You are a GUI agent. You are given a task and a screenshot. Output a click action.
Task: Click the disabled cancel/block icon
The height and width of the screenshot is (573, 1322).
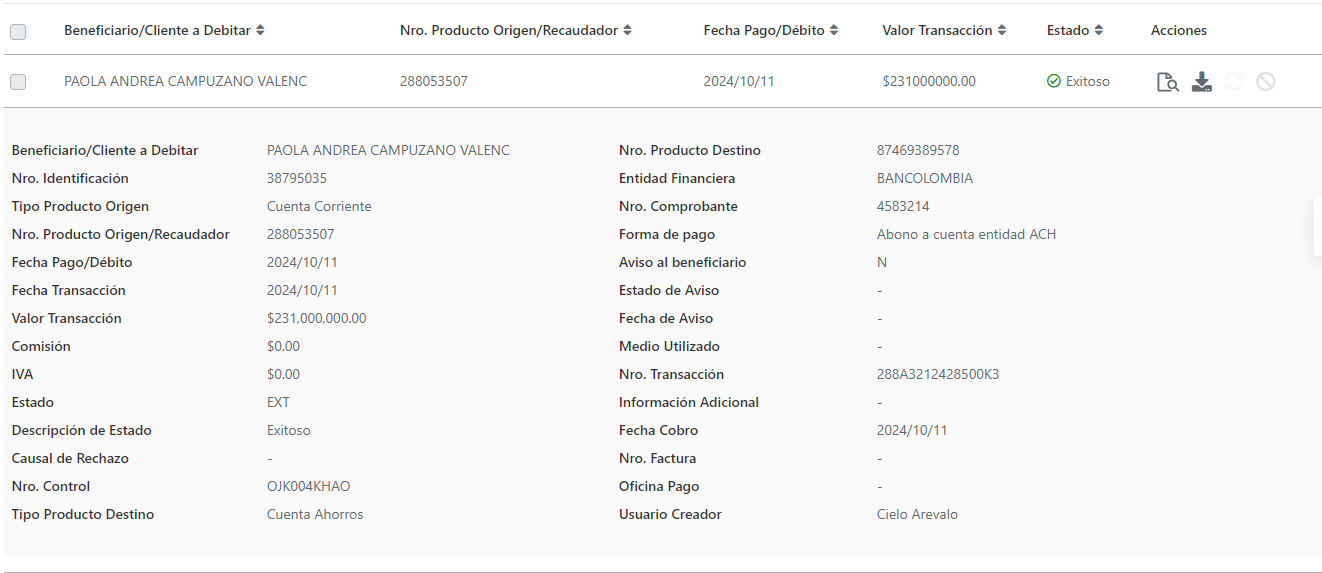pyautogui.click(x=1266, y=82)
